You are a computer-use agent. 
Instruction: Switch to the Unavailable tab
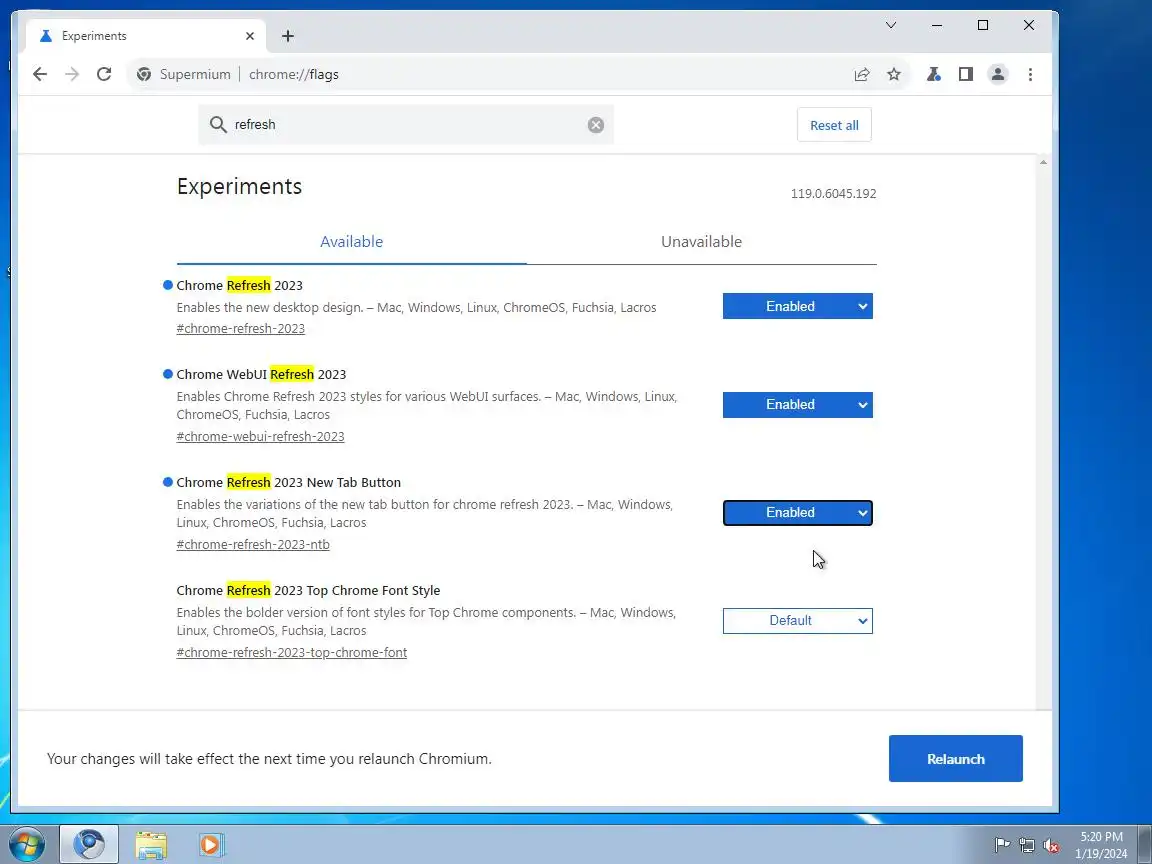click(701, 242)
